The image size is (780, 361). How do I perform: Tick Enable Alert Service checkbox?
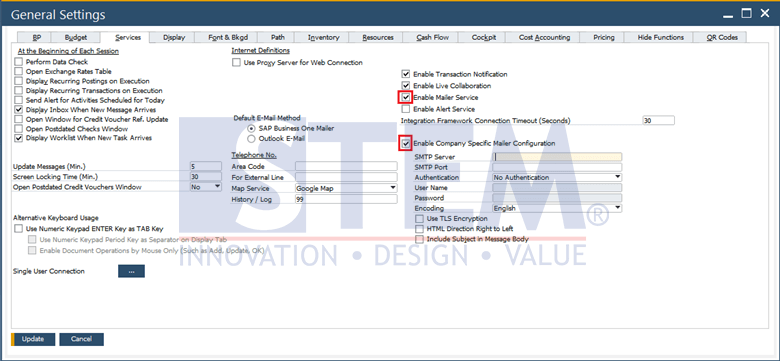coord(406,109)
